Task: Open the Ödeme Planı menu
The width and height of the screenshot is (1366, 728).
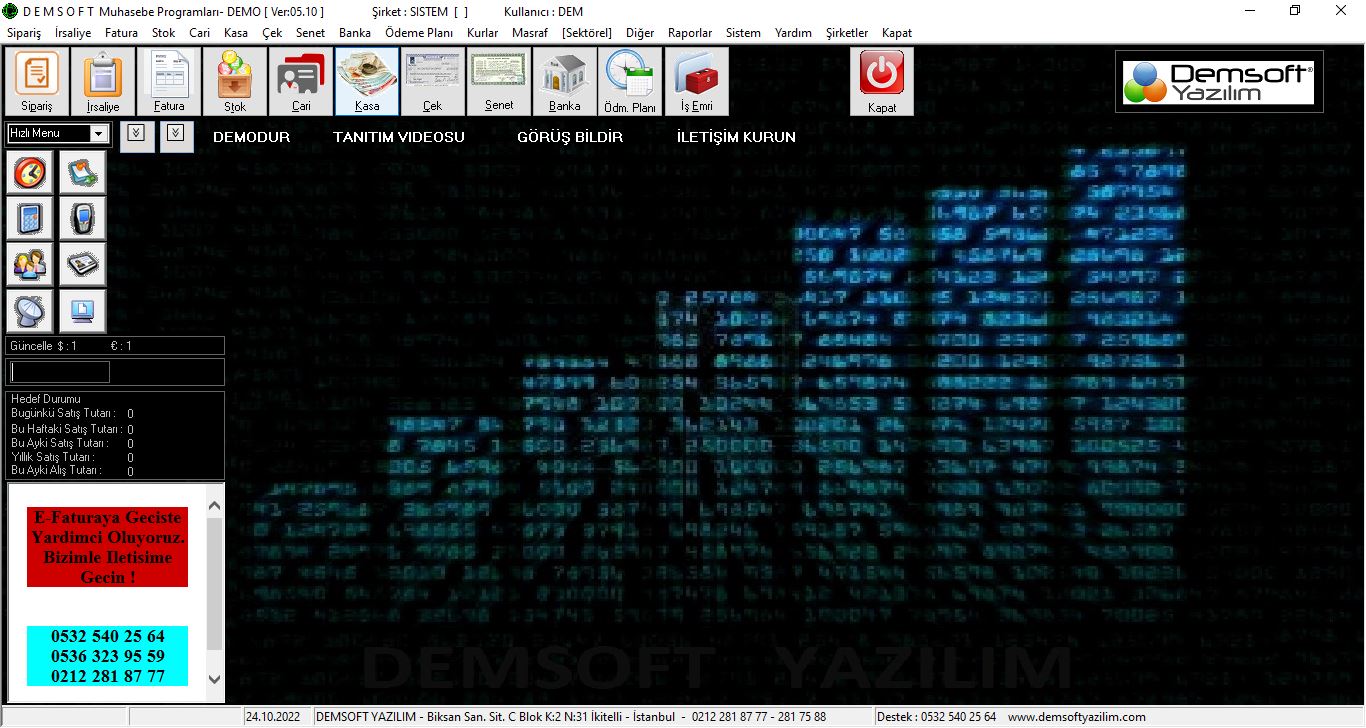Action: coord(419,33)
